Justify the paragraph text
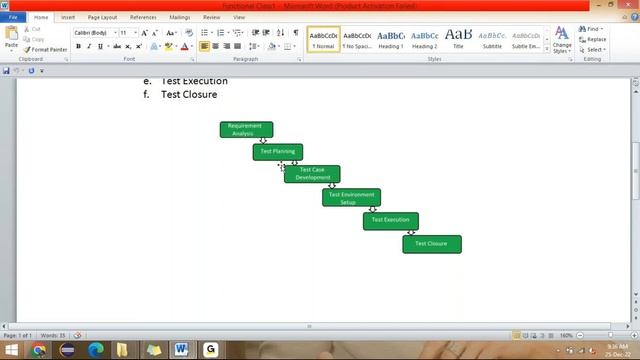 [x=238, y=46]
